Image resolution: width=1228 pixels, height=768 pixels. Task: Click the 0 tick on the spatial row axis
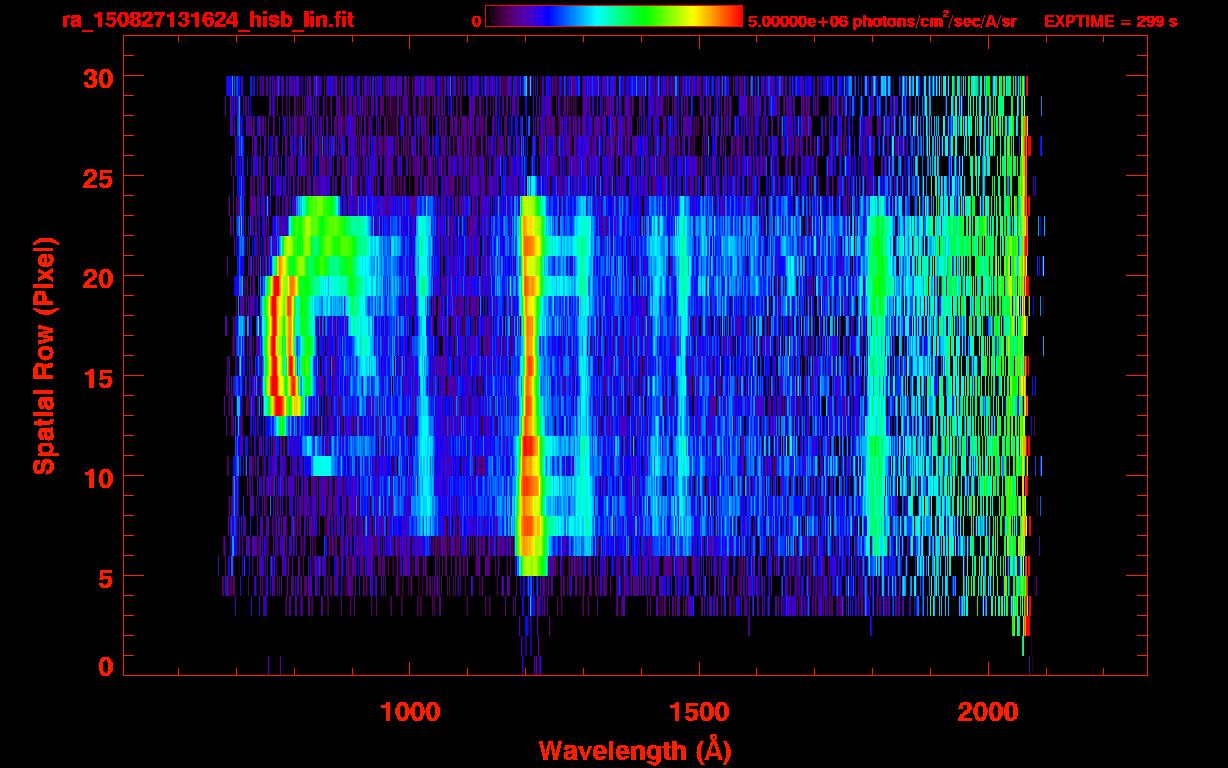click(104, 667)
